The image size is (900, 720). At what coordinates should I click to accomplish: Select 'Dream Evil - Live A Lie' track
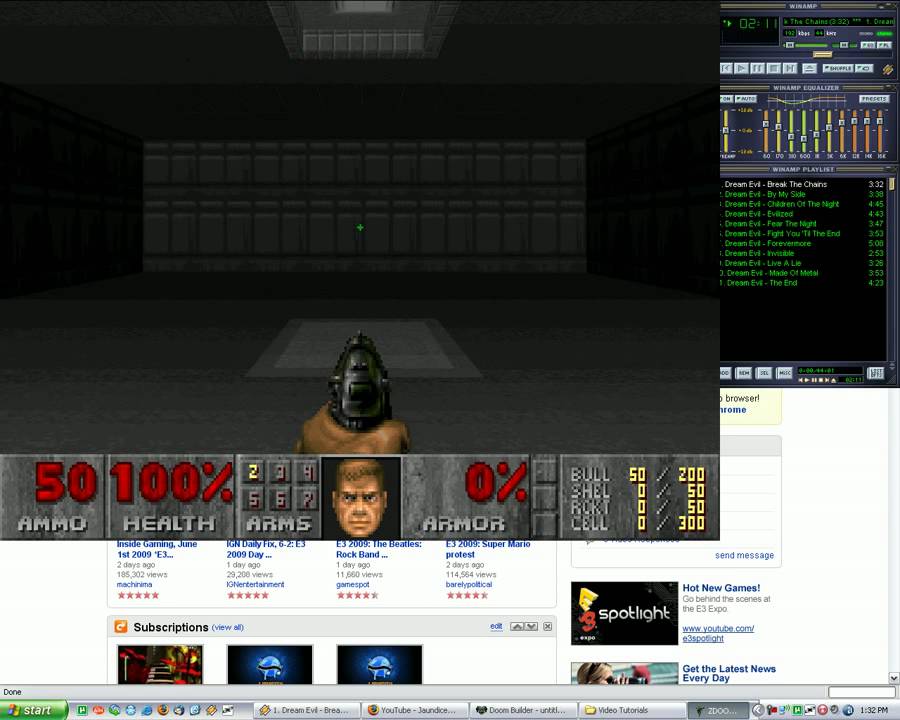click(802, 263)
